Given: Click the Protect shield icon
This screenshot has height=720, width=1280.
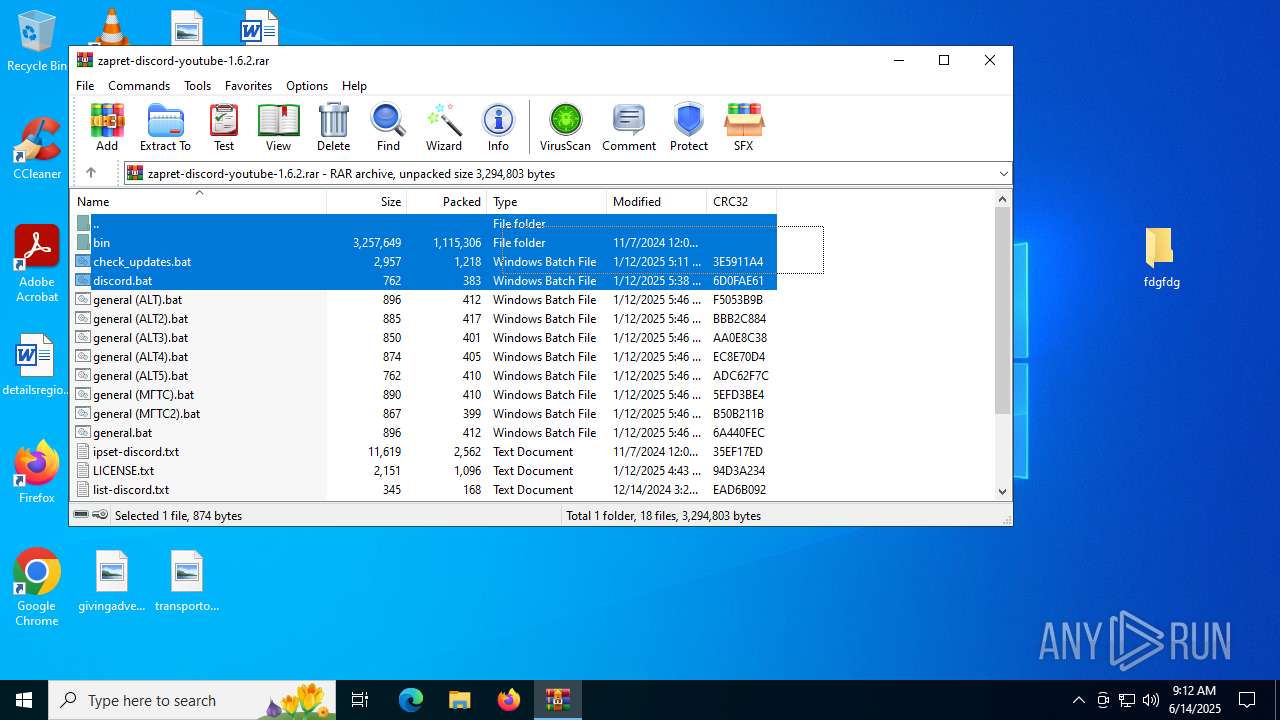Looking at the screenshot, I should (x=689, y=127).
